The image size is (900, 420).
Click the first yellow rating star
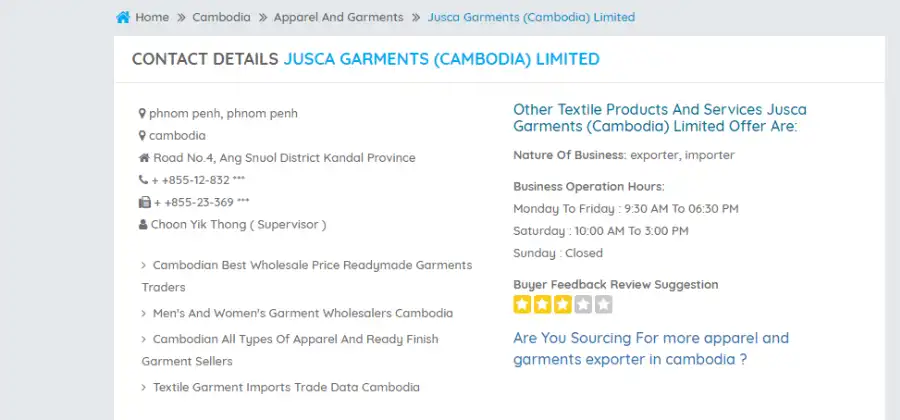[522, 304]
